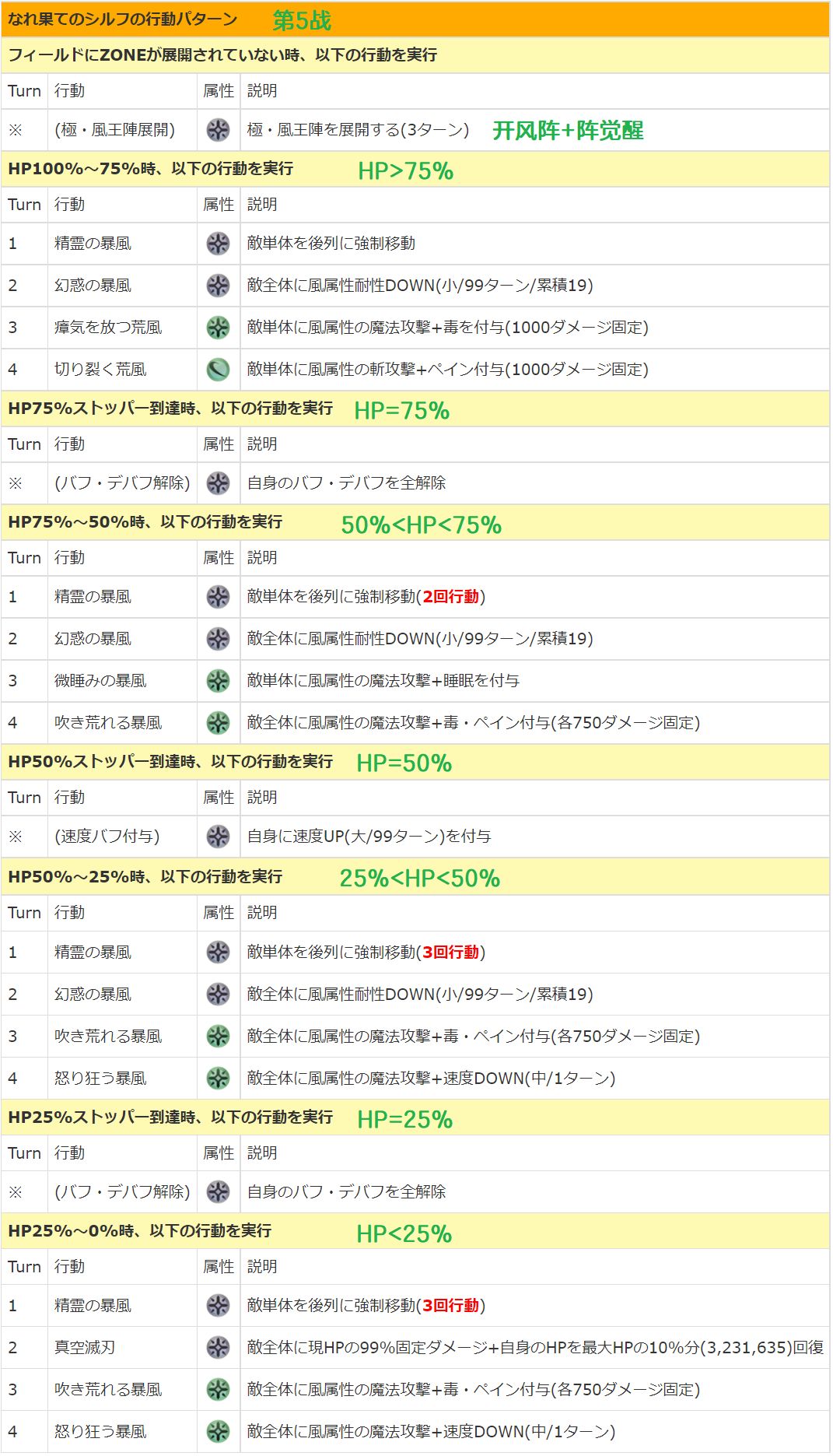Click the green 50%<HP<75% annotation

(x=421, y=525)
